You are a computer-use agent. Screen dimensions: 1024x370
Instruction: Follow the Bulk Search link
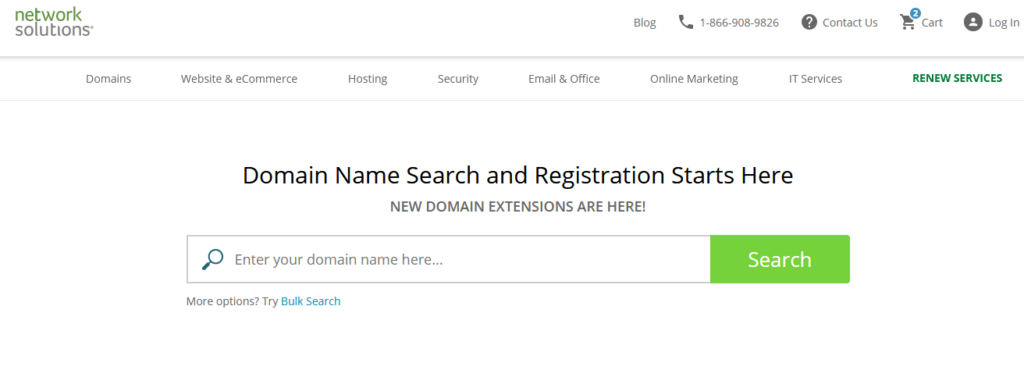[x=311, y=301]
